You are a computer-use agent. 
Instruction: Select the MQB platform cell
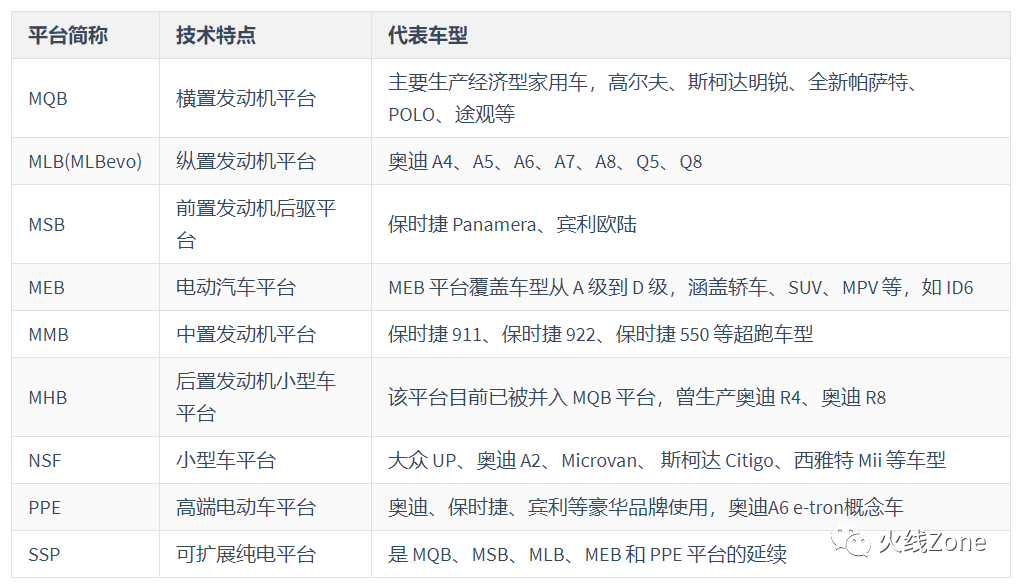85,98
